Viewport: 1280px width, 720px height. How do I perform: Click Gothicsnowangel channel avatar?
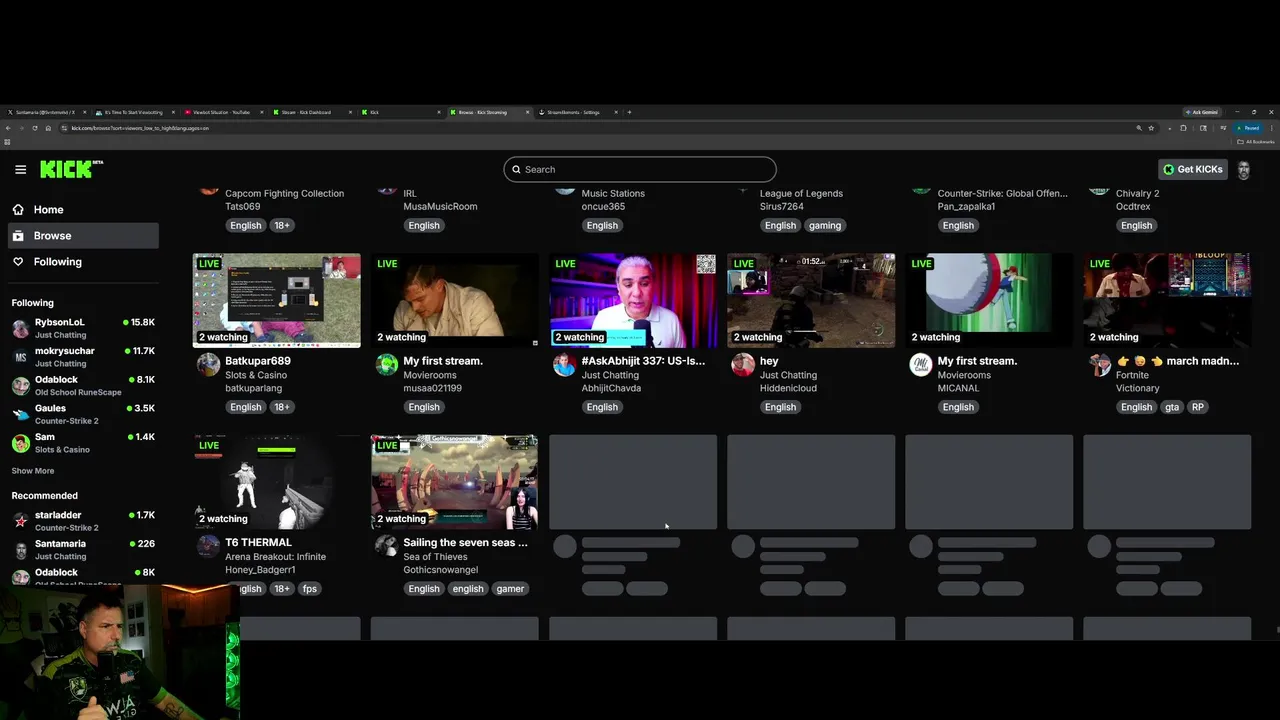386,546
